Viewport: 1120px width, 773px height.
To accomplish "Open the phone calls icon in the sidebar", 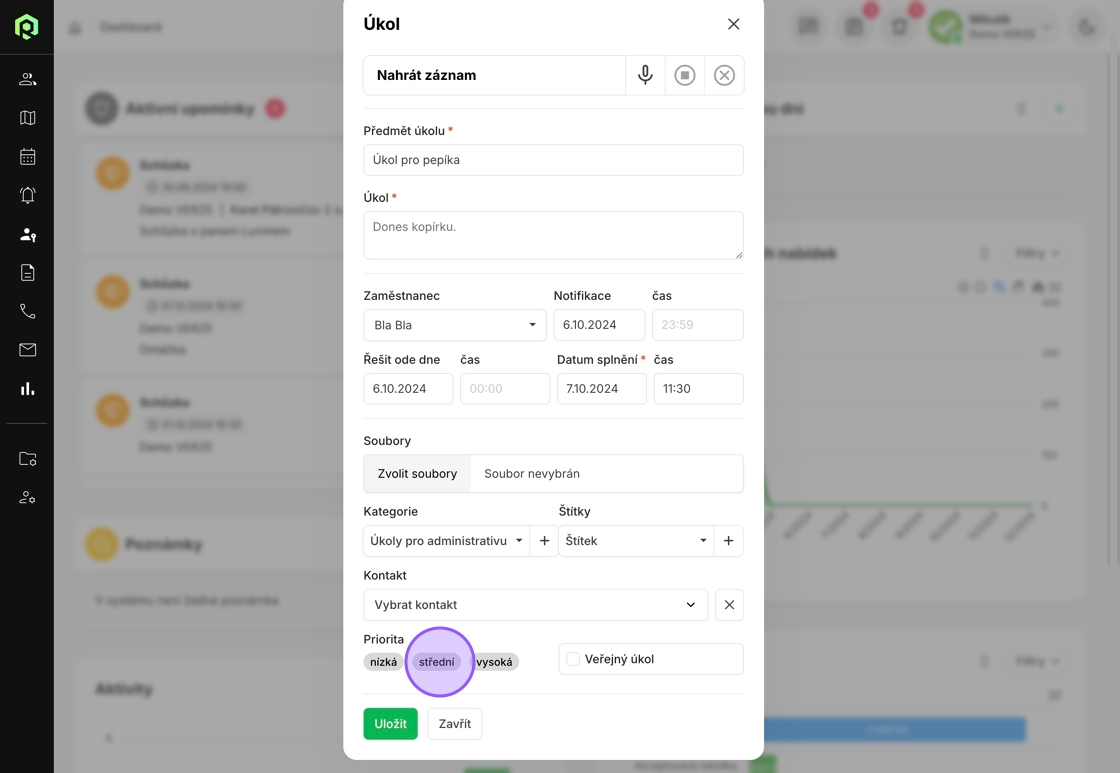I will point(27,311).
